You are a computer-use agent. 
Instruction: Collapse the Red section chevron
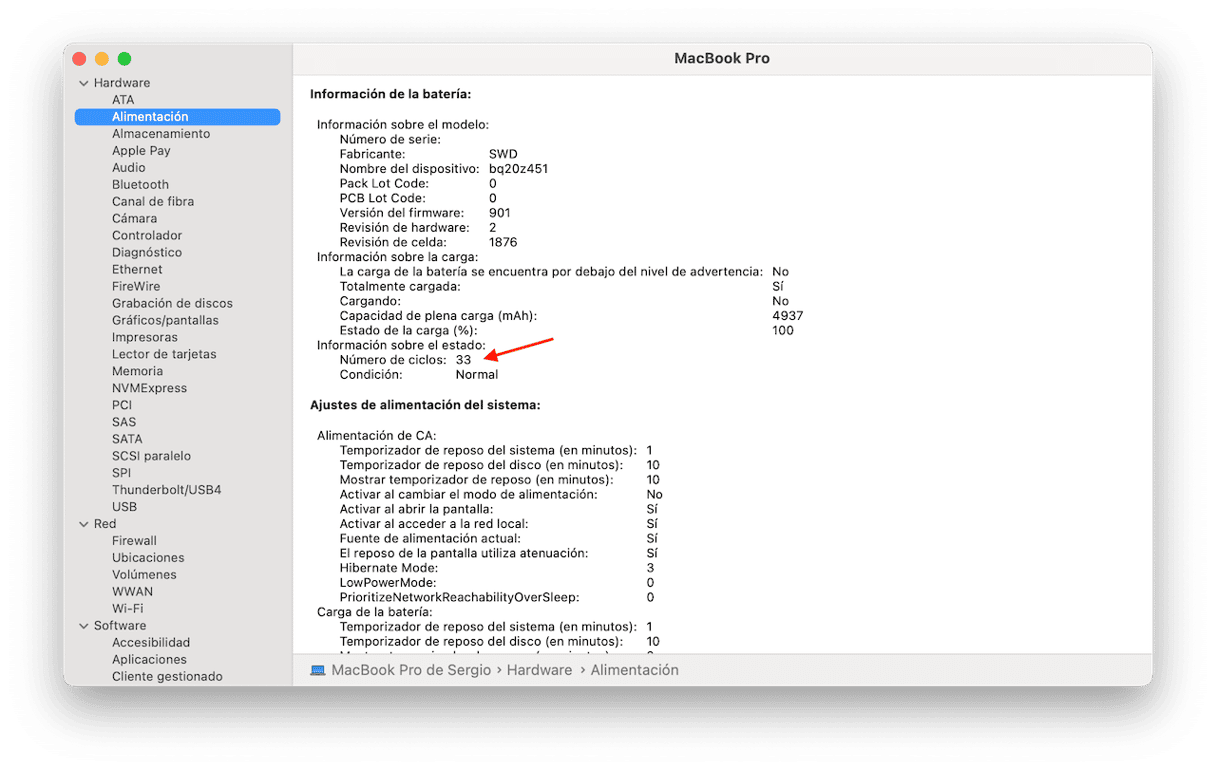pyautogui.click(x=84, y=524)
